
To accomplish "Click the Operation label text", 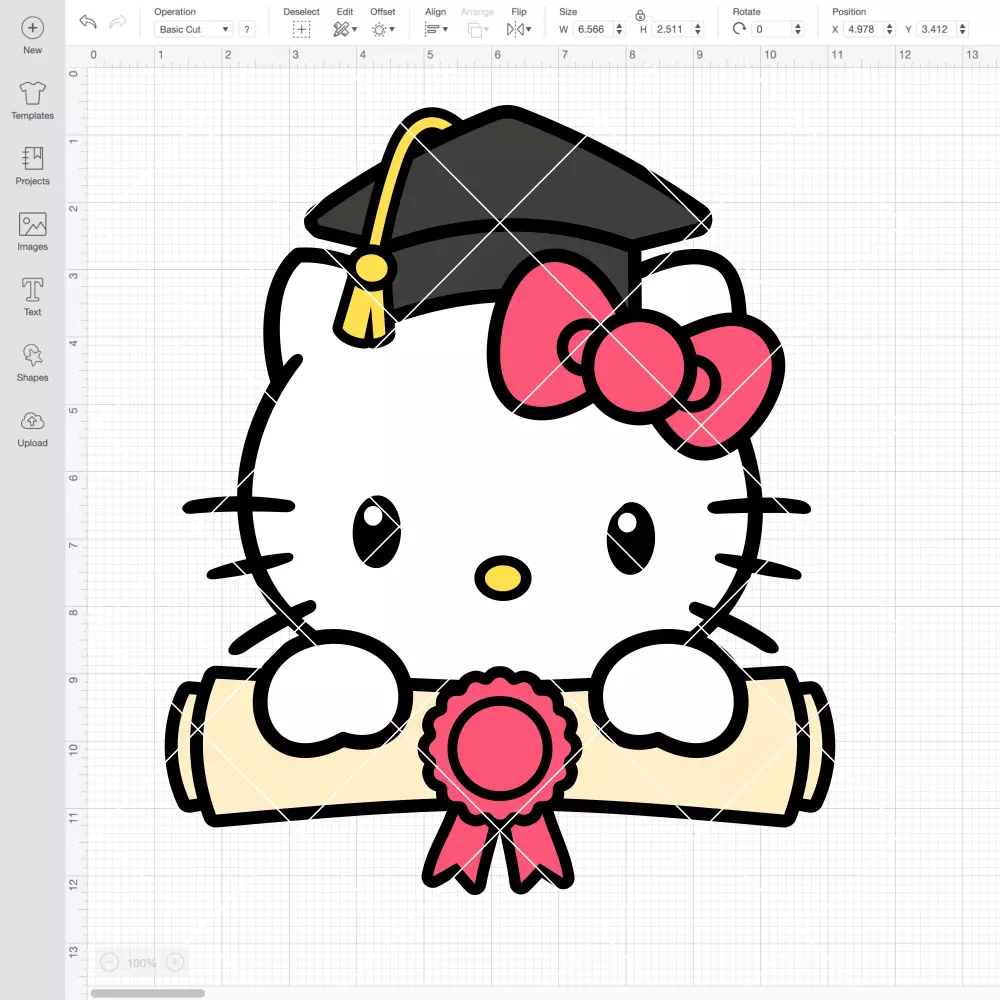I will (x=175, y=11).
